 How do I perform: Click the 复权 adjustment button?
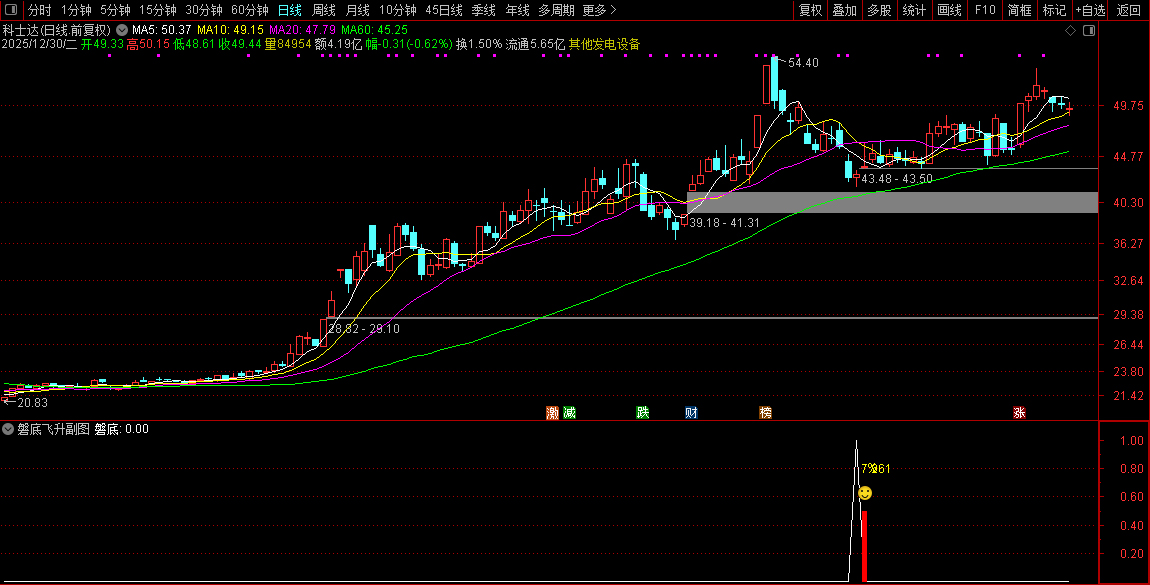[x=810, y=10]
